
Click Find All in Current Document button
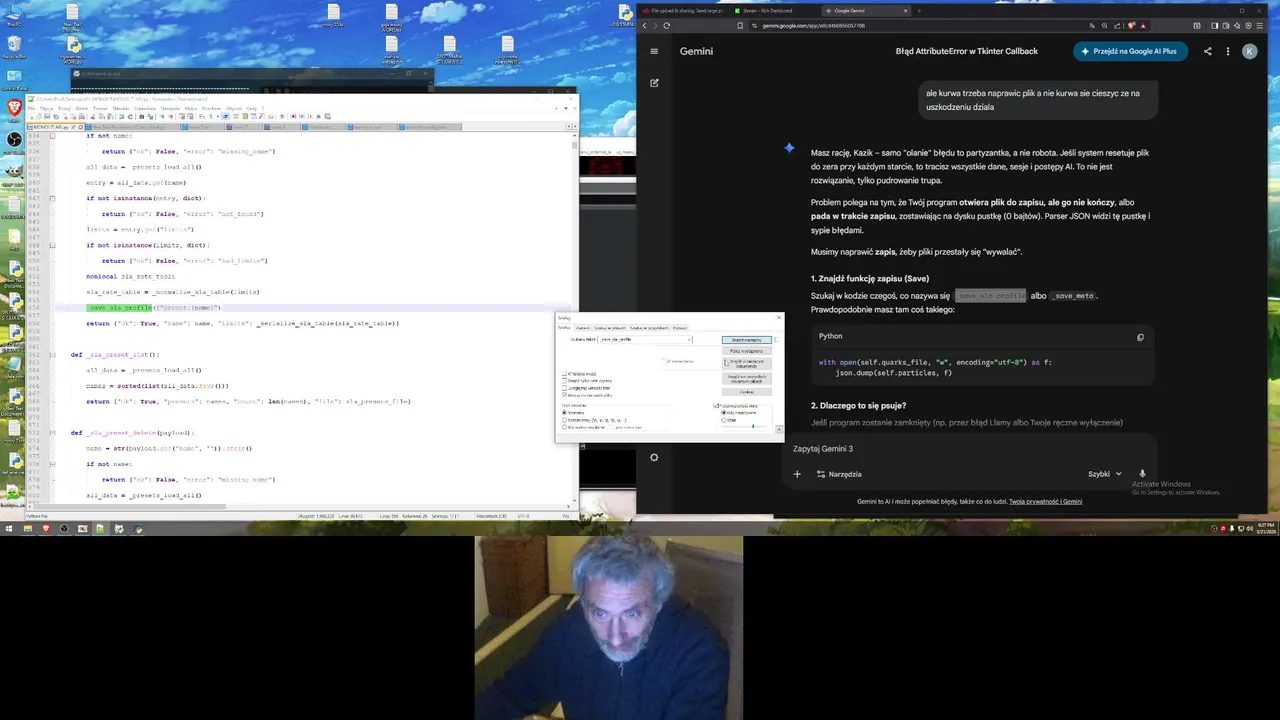(747, 364)
